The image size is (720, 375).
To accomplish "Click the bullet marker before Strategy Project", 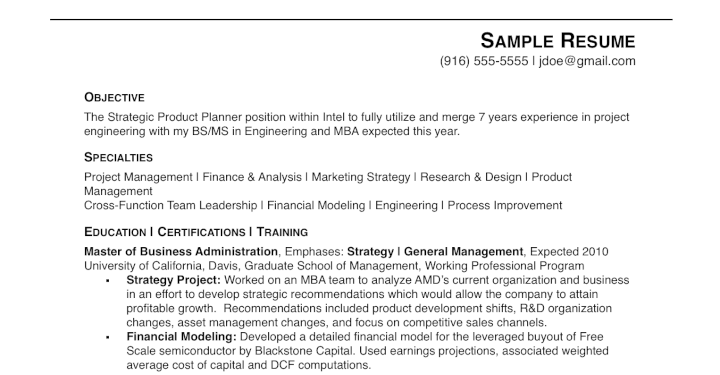I will 108,281.
